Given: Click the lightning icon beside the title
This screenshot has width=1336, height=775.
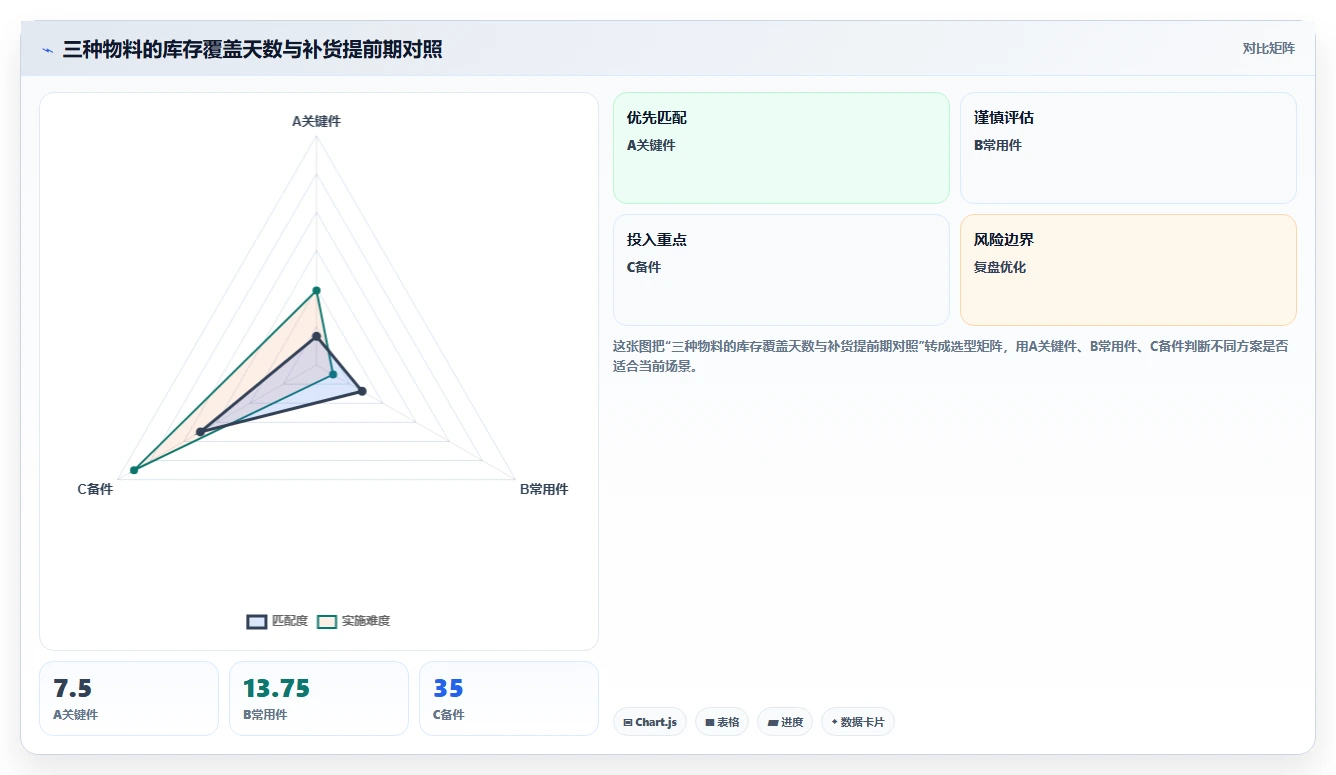Looking at the screenshot, I should (x=48, y=49).
